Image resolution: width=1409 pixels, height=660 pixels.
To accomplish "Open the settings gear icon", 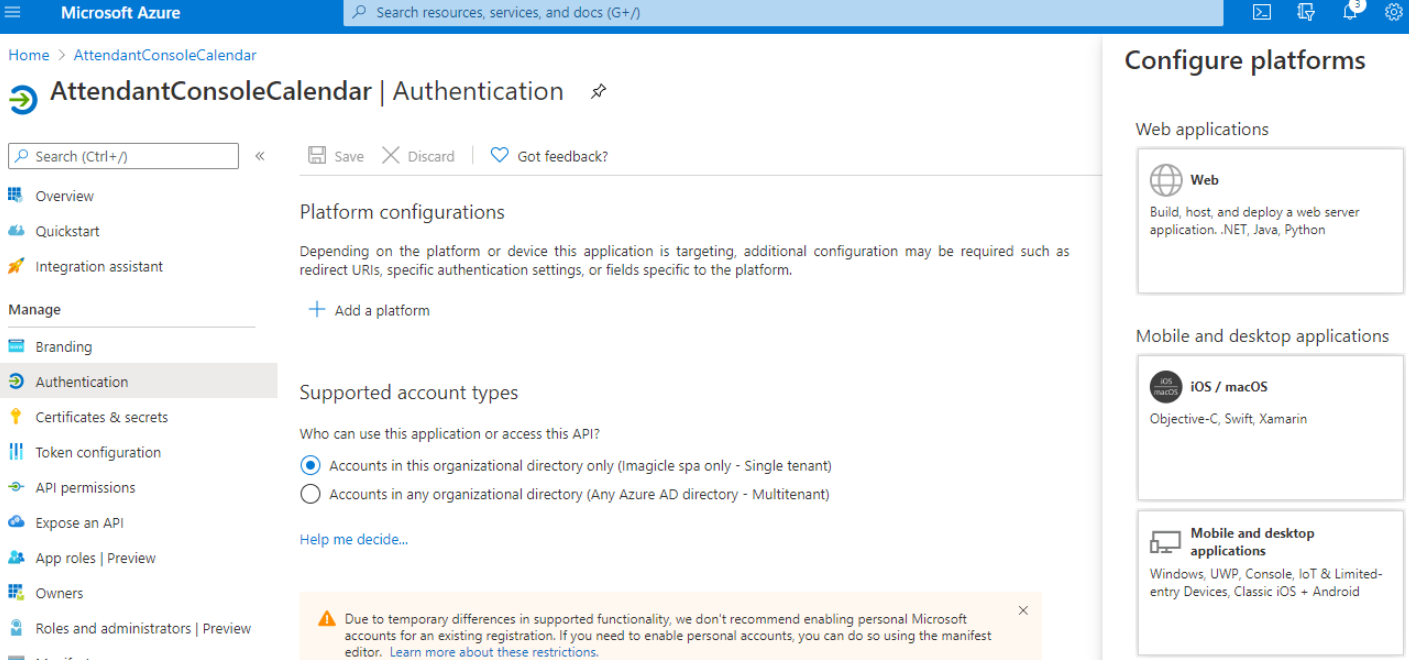I will click(1394, 12).
